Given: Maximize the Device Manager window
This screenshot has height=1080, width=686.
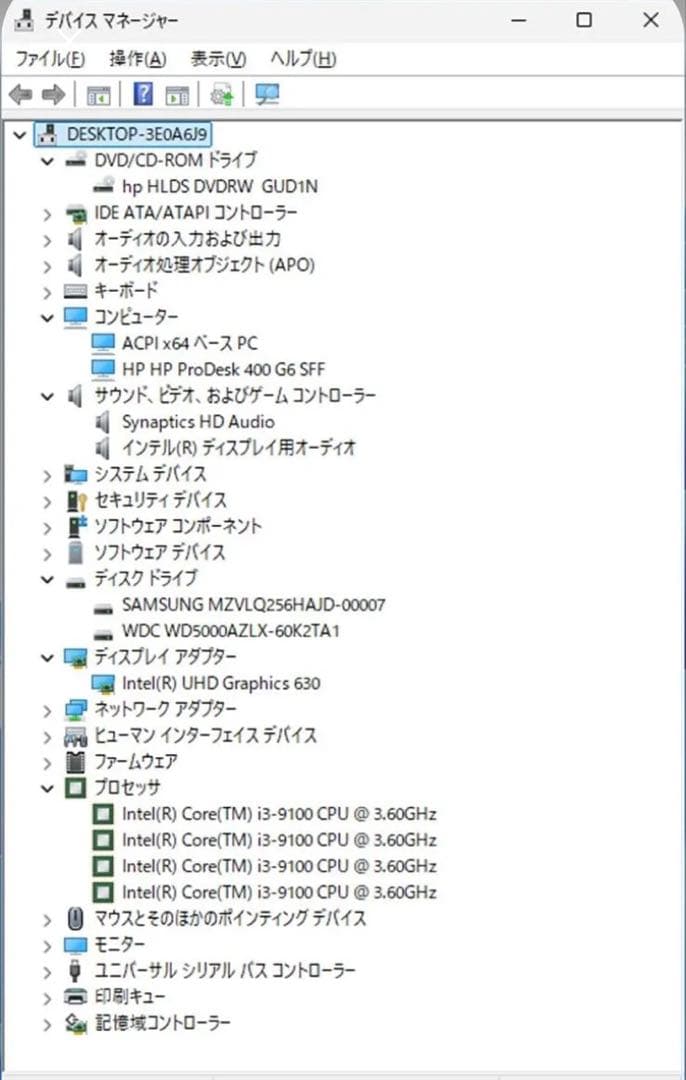Looking at the screenshot, I should click(584, 20).
